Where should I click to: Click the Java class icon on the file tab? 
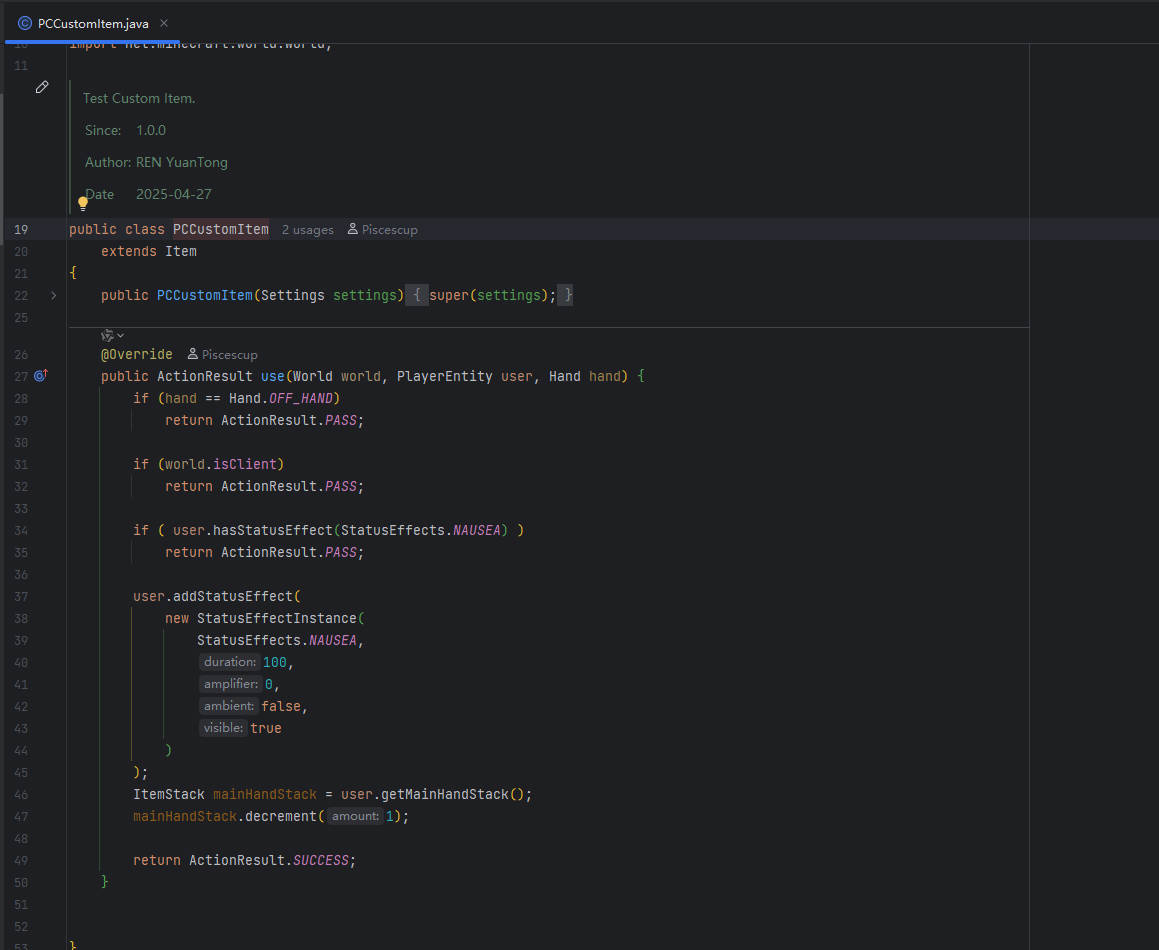(x=25, y=24)
